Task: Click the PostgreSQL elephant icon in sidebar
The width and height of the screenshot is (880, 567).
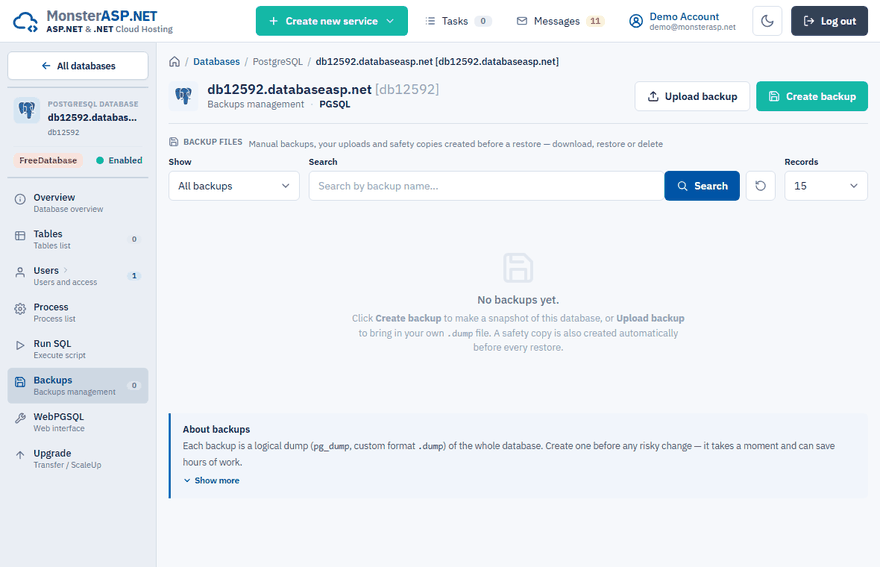Action: 27,110
